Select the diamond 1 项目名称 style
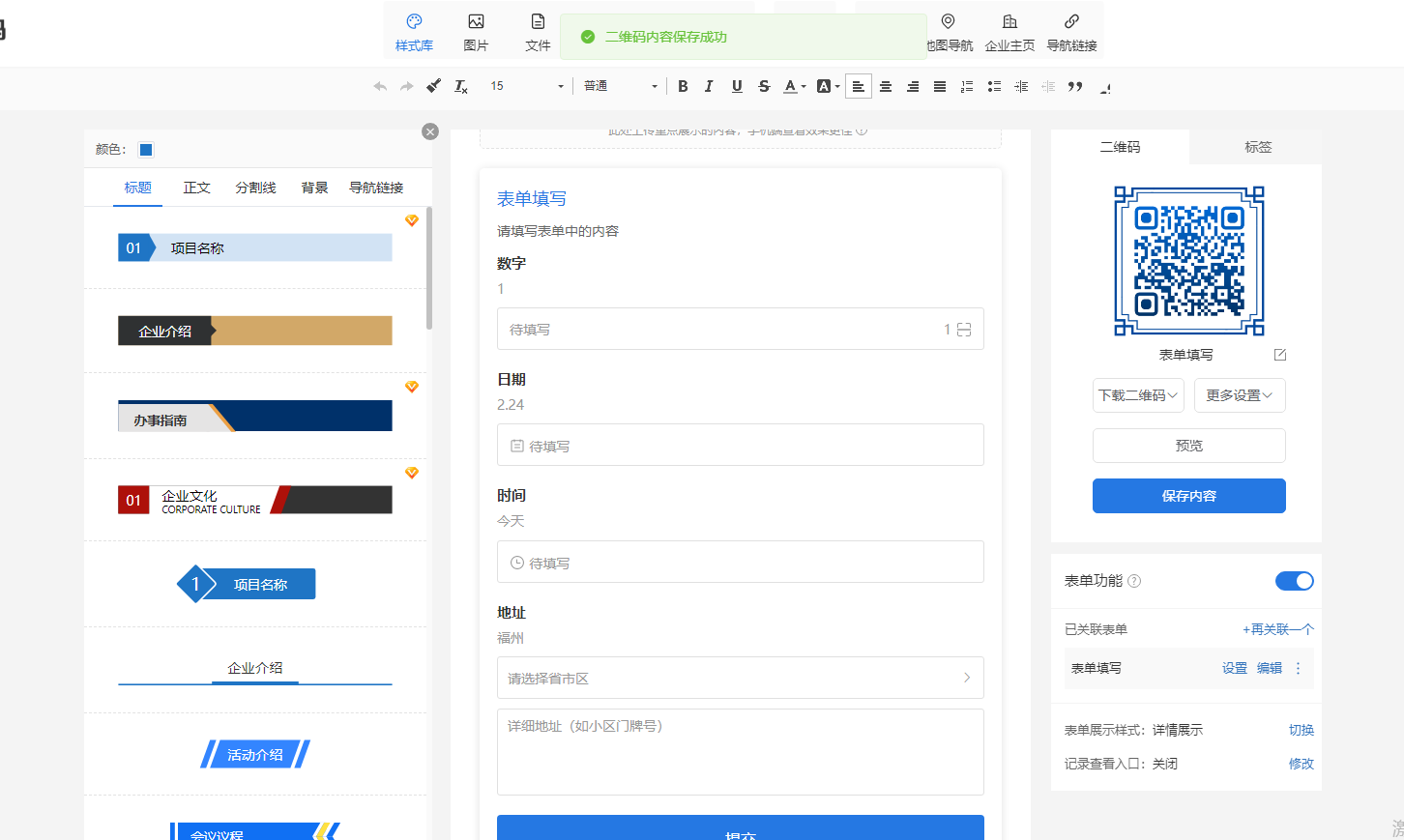Image resolution: width=1404 pixels, height=840 pixels. (x=247, y=584)
